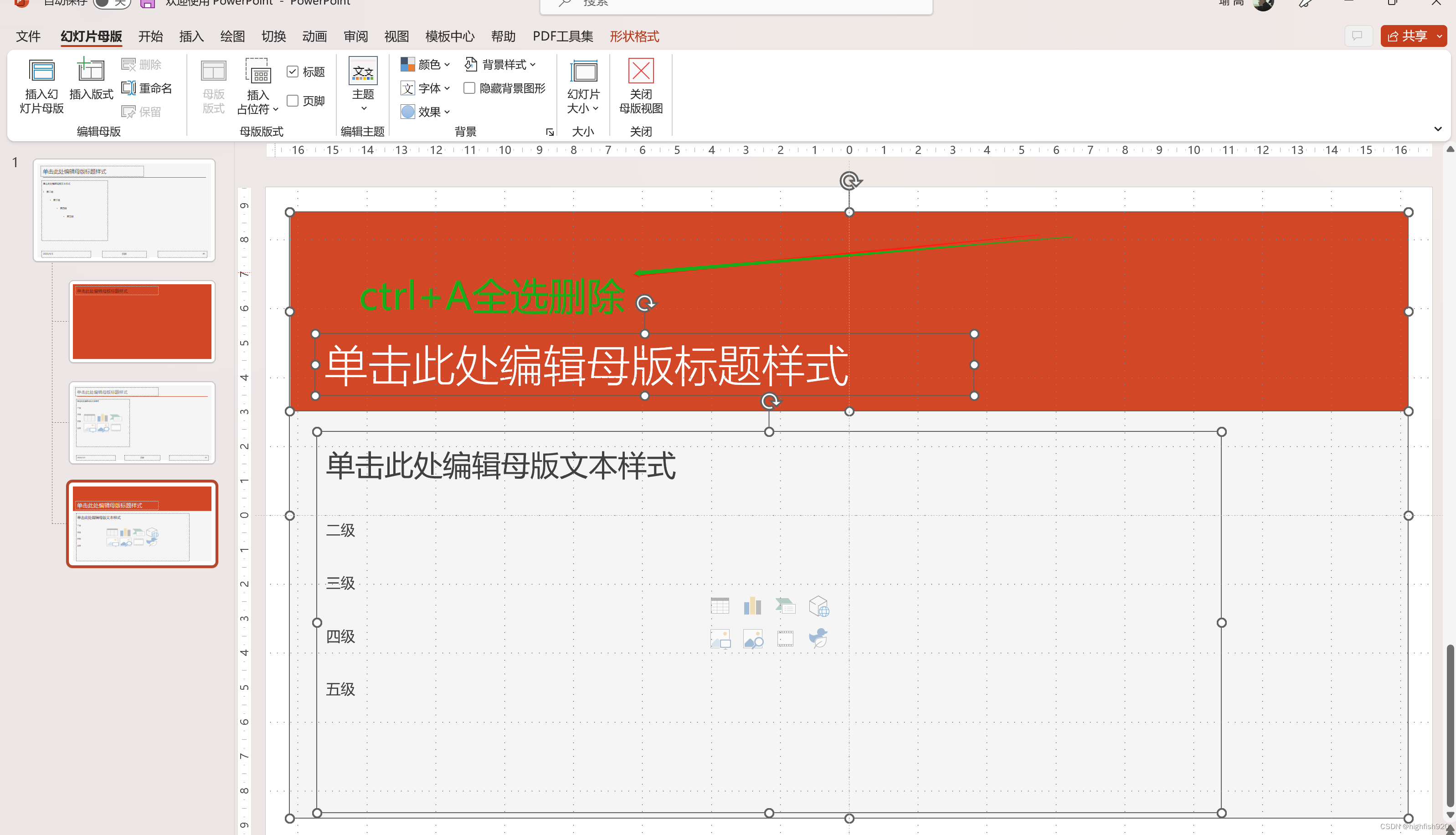Click the Insert Chart icon in placeholder
The image size is (1456, 835).
coord(752,605)
